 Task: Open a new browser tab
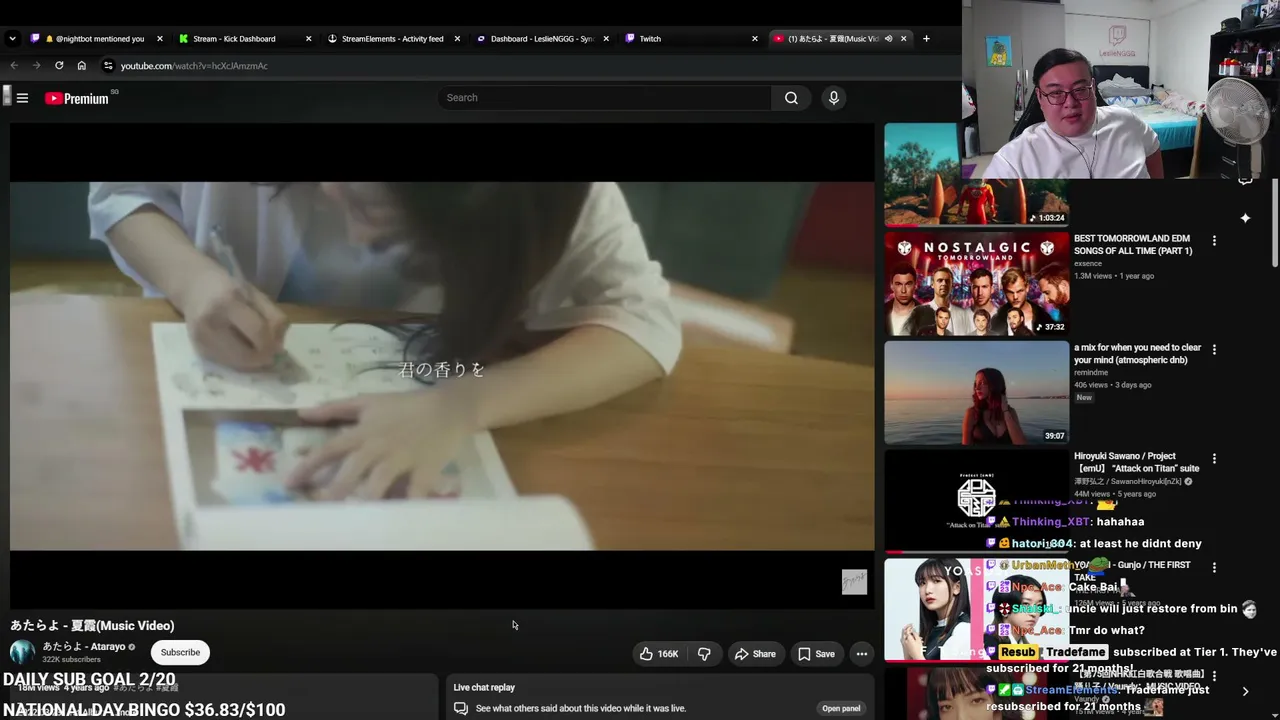tap(926, 39)
